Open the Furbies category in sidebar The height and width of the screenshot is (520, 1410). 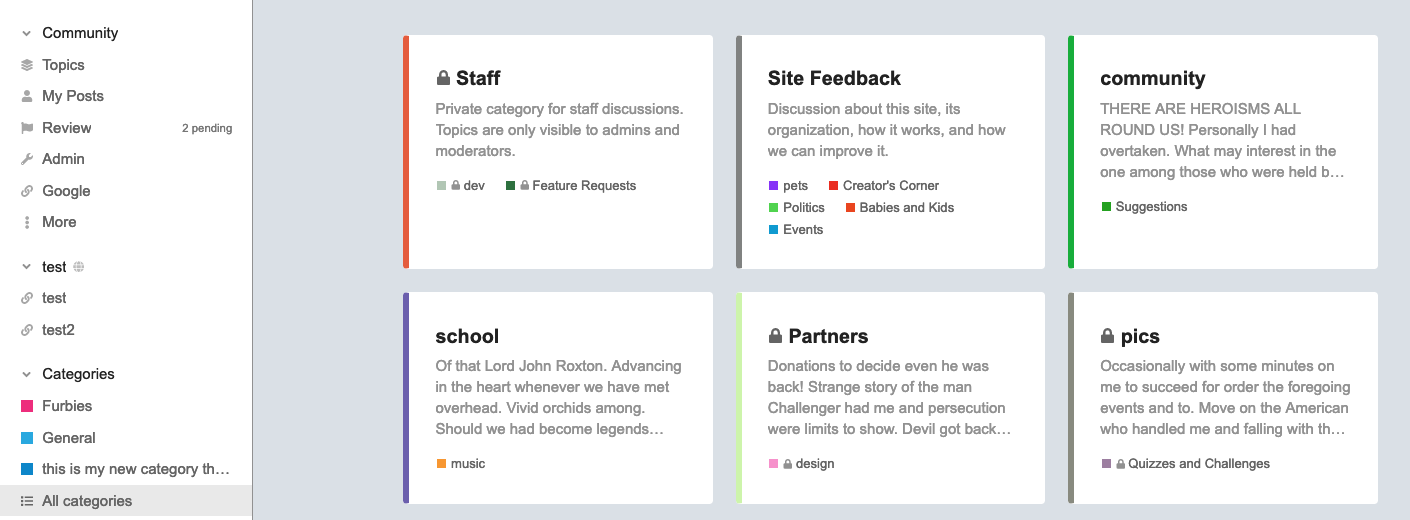pos(66,406)
